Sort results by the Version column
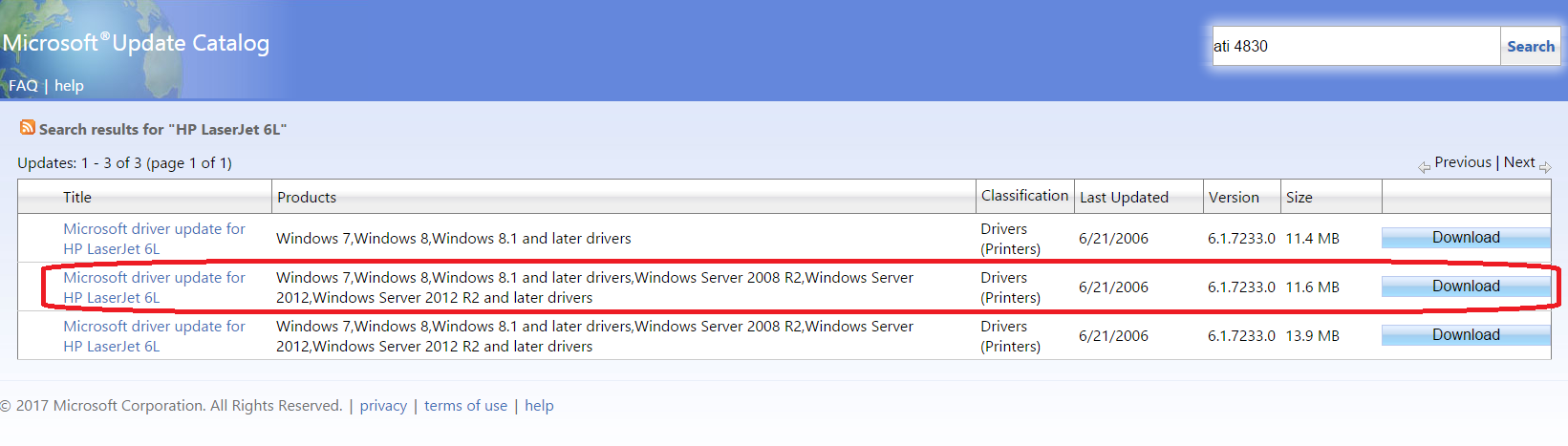This screenshot has width=1568, height=446. 1234,198
